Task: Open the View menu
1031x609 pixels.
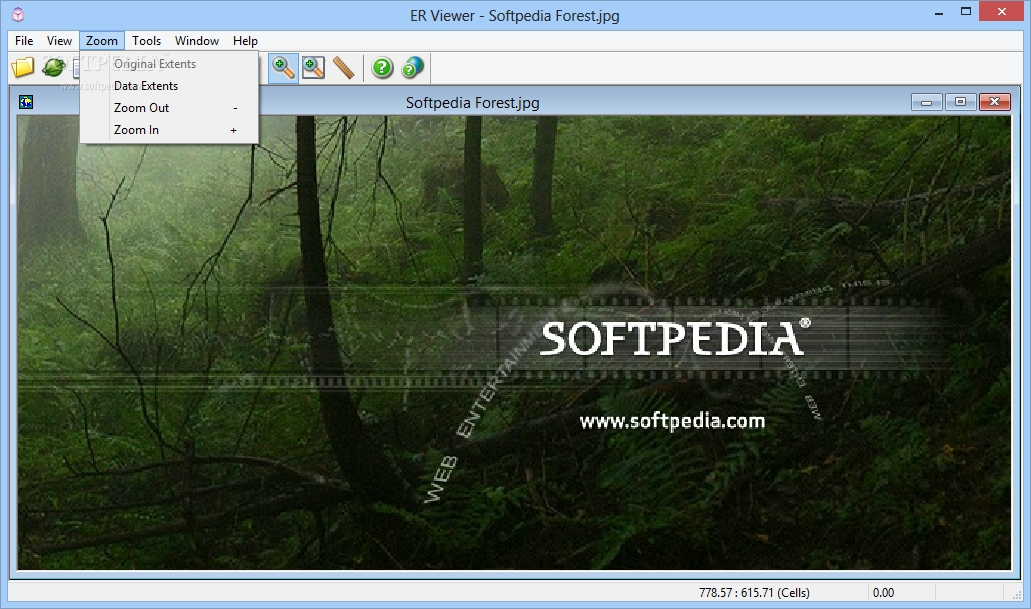Action: pyautogui.click(x=59, y=41)
